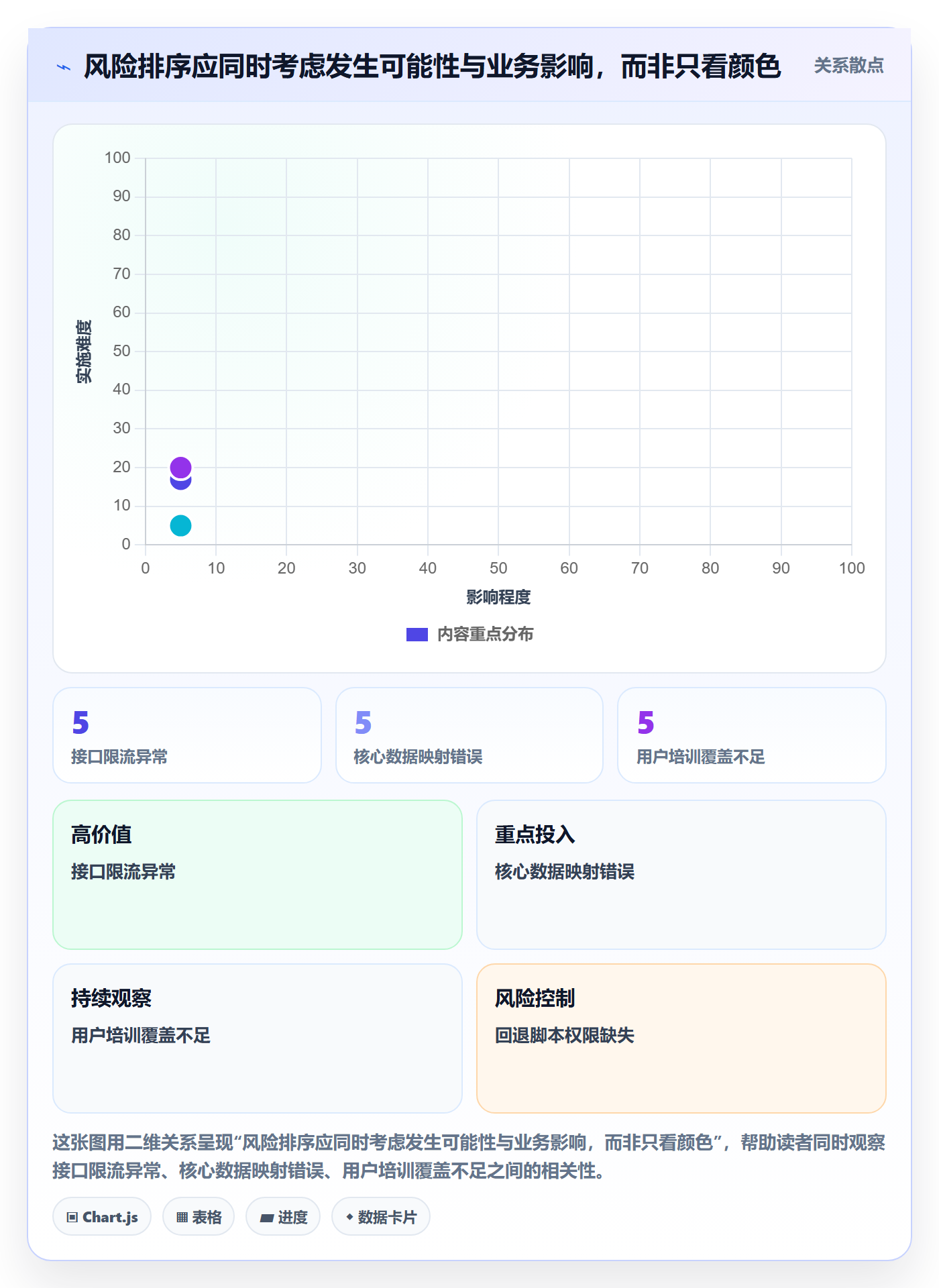Click tick label 60 on the 实施难度 axis

click(121, 312)
